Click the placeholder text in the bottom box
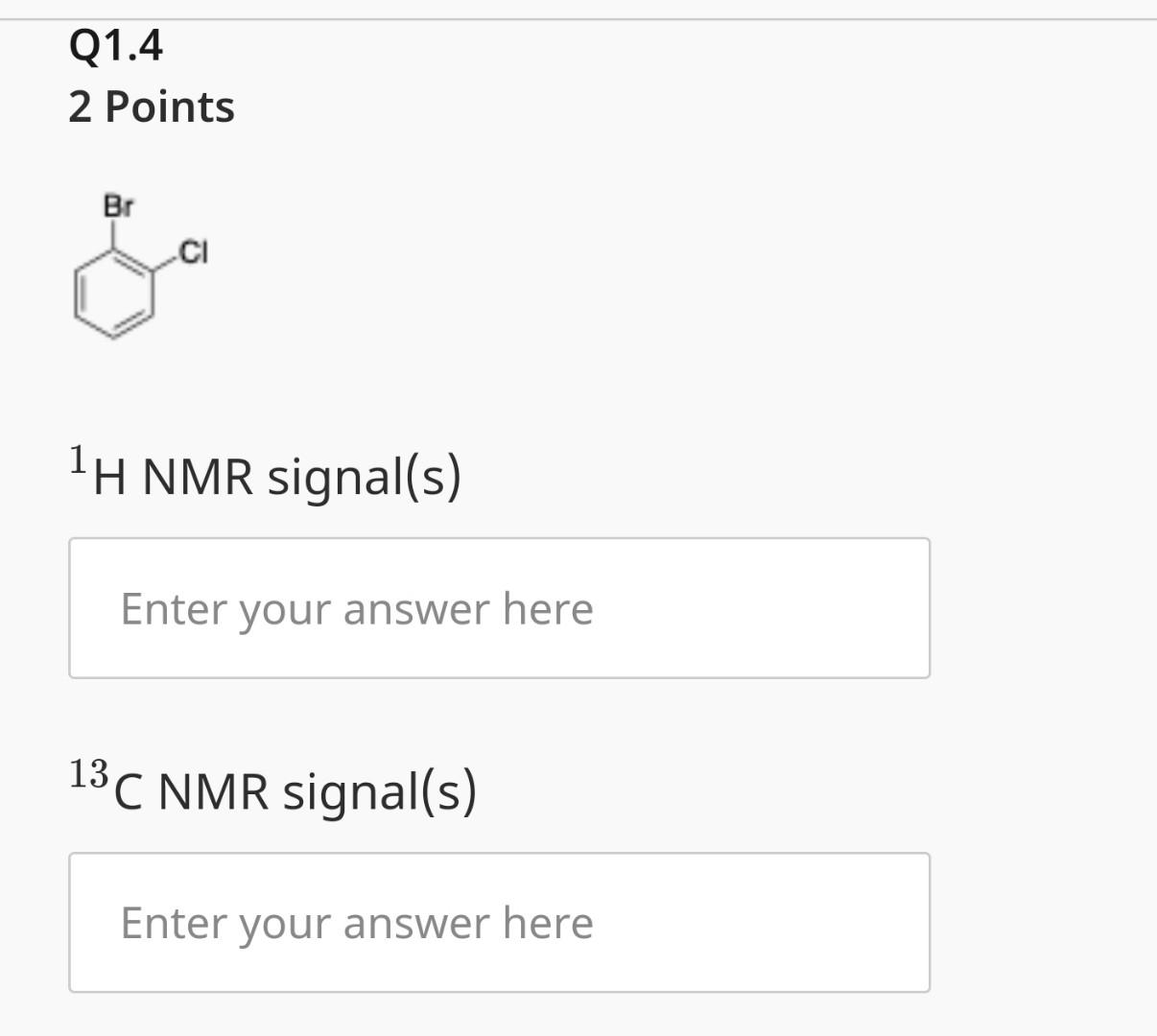This screenshot has height=1036, width=1157. click(356, 923)
